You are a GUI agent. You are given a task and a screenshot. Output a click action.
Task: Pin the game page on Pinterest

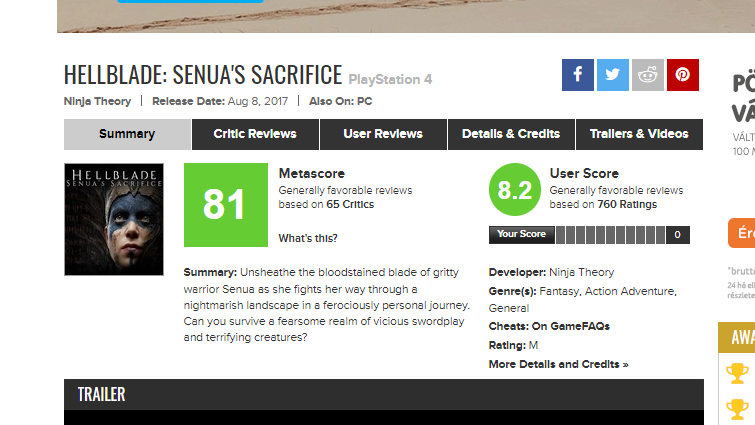[x=683, y=75]
